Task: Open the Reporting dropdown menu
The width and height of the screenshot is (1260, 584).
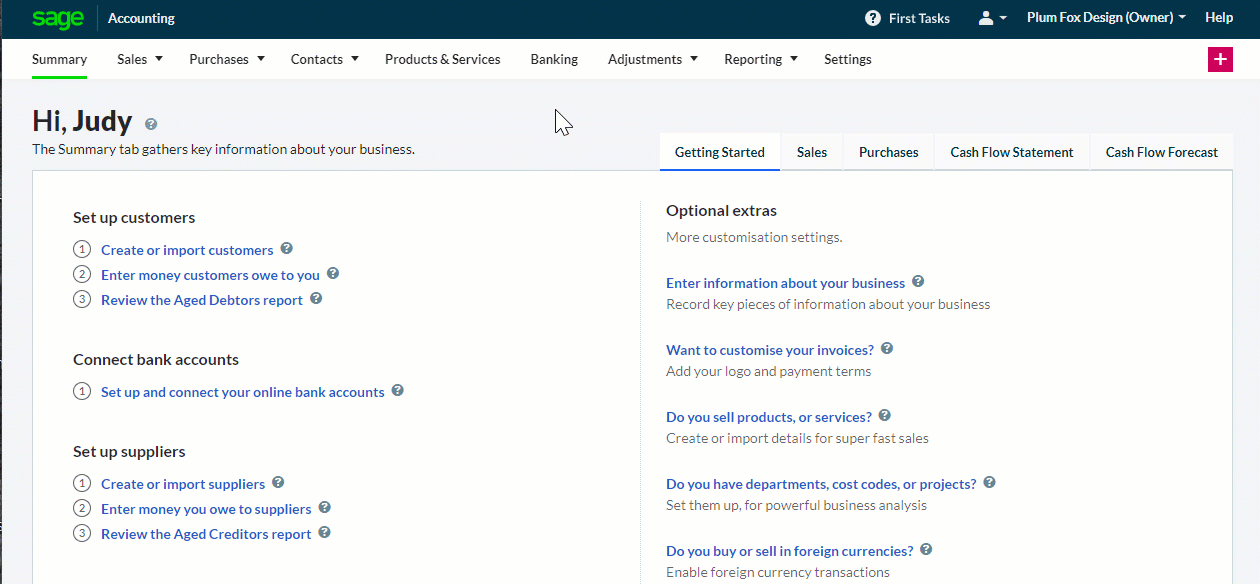Action: click(x=760, y=59)
